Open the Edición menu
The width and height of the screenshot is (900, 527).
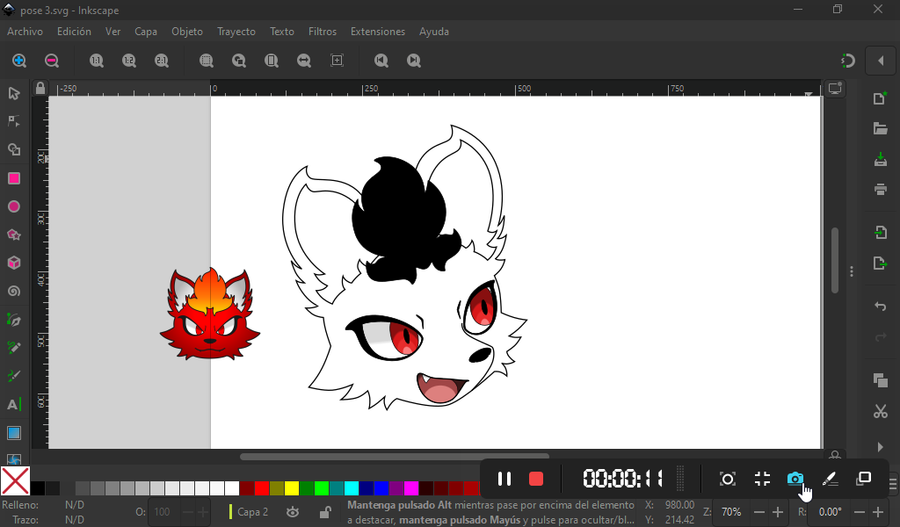tap(74, 32)
